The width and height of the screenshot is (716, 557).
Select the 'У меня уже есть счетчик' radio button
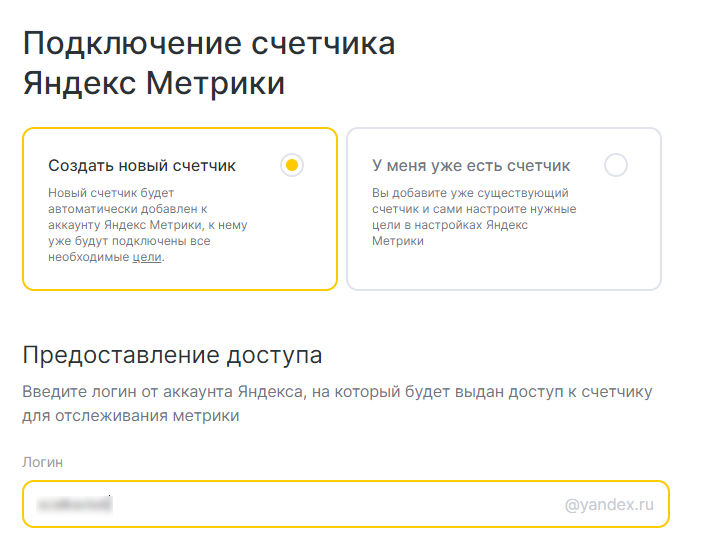click(616, 165)
